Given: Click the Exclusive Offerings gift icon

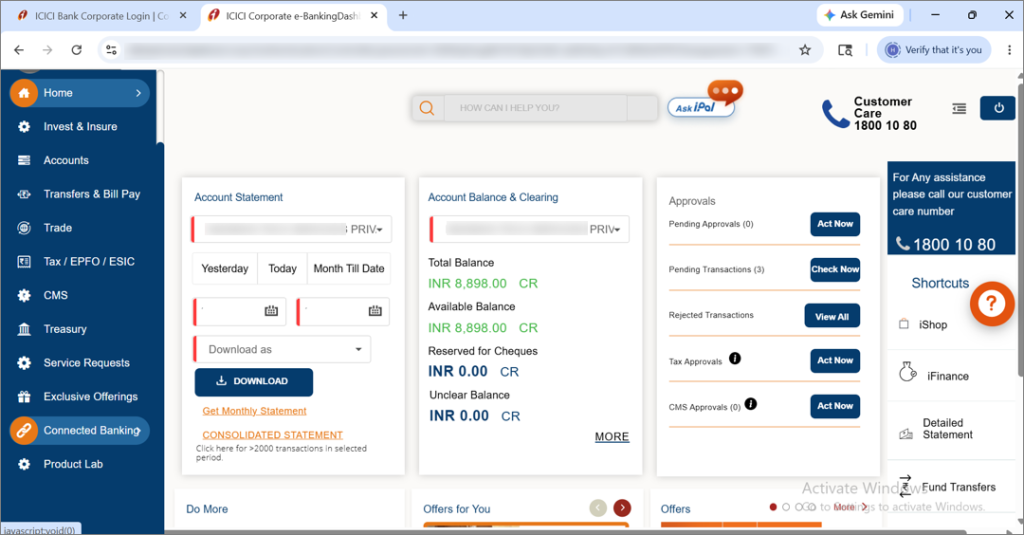Looking at the screenshot, I should tap(24, 397).
